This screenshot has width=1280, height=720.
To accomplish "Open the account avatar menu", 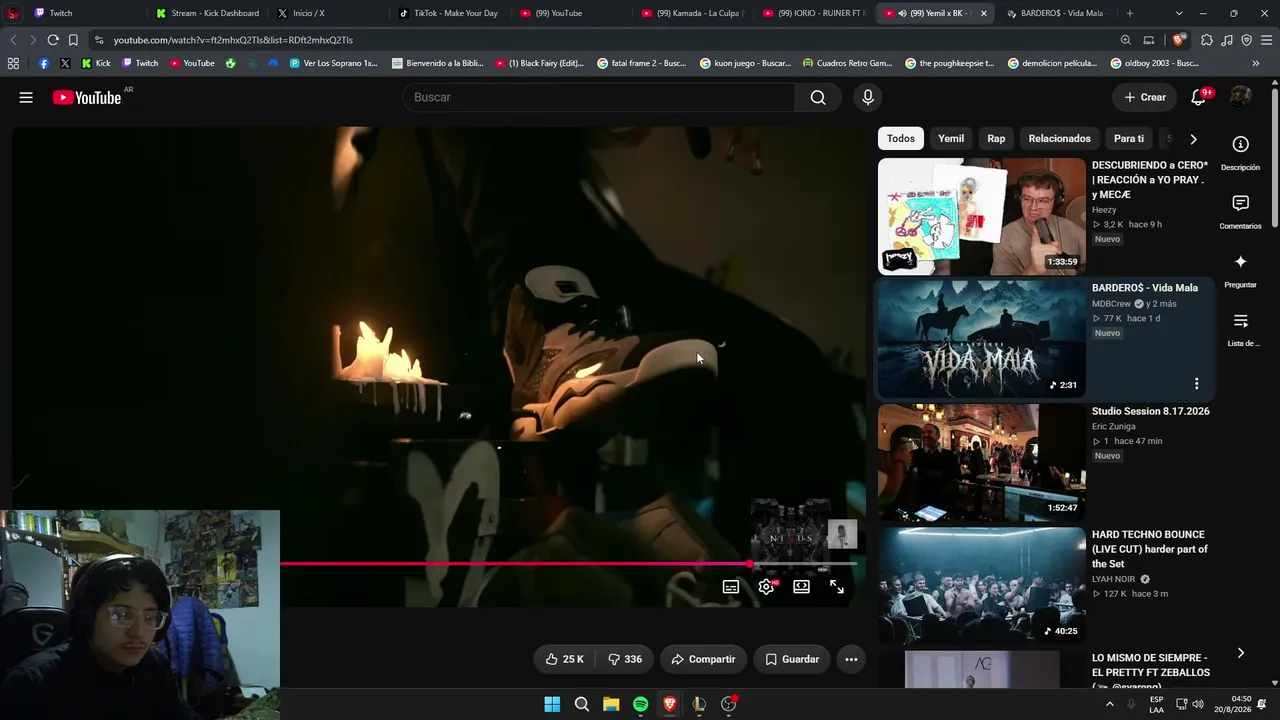I will point(1241,97).
